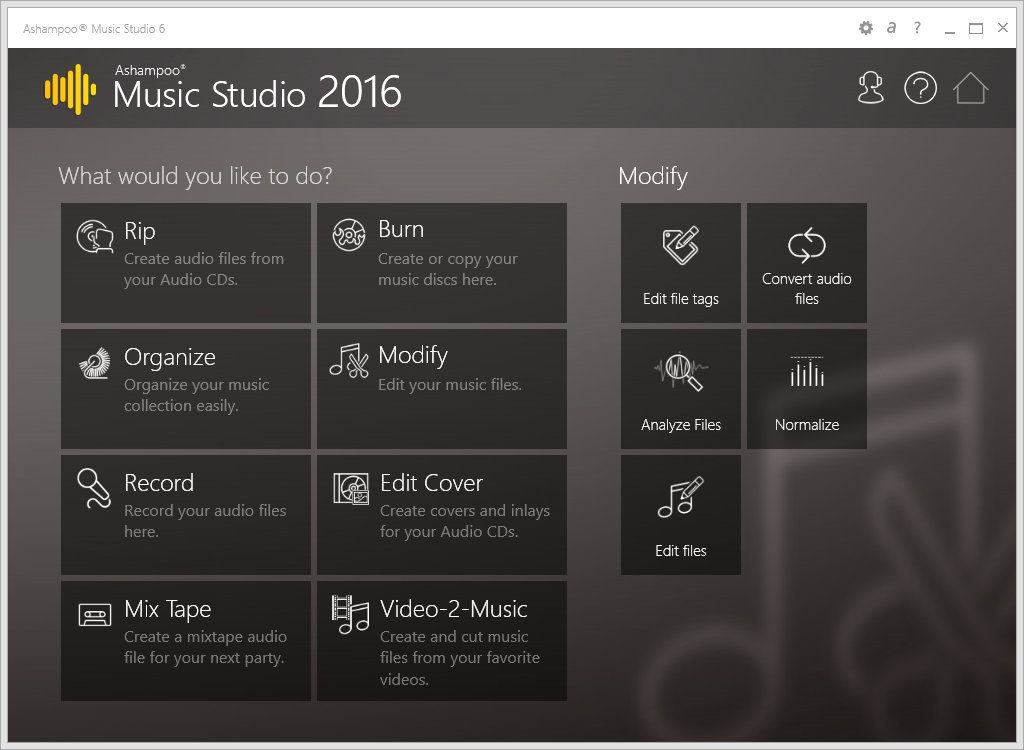Click the Record microphone icon
Screen dimensions: 1024x750
point(94,488)
